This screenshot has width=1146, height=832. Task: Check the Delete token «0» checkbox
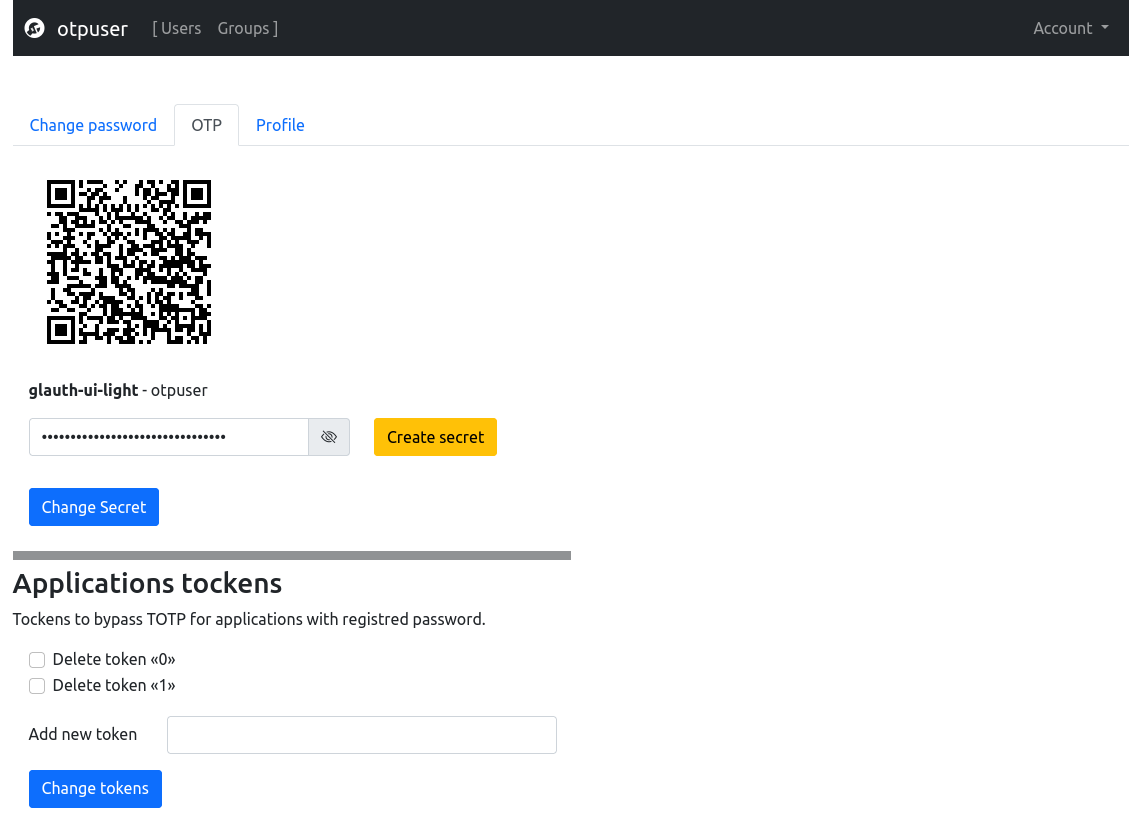pyautogui.click(x=37, y=660)
